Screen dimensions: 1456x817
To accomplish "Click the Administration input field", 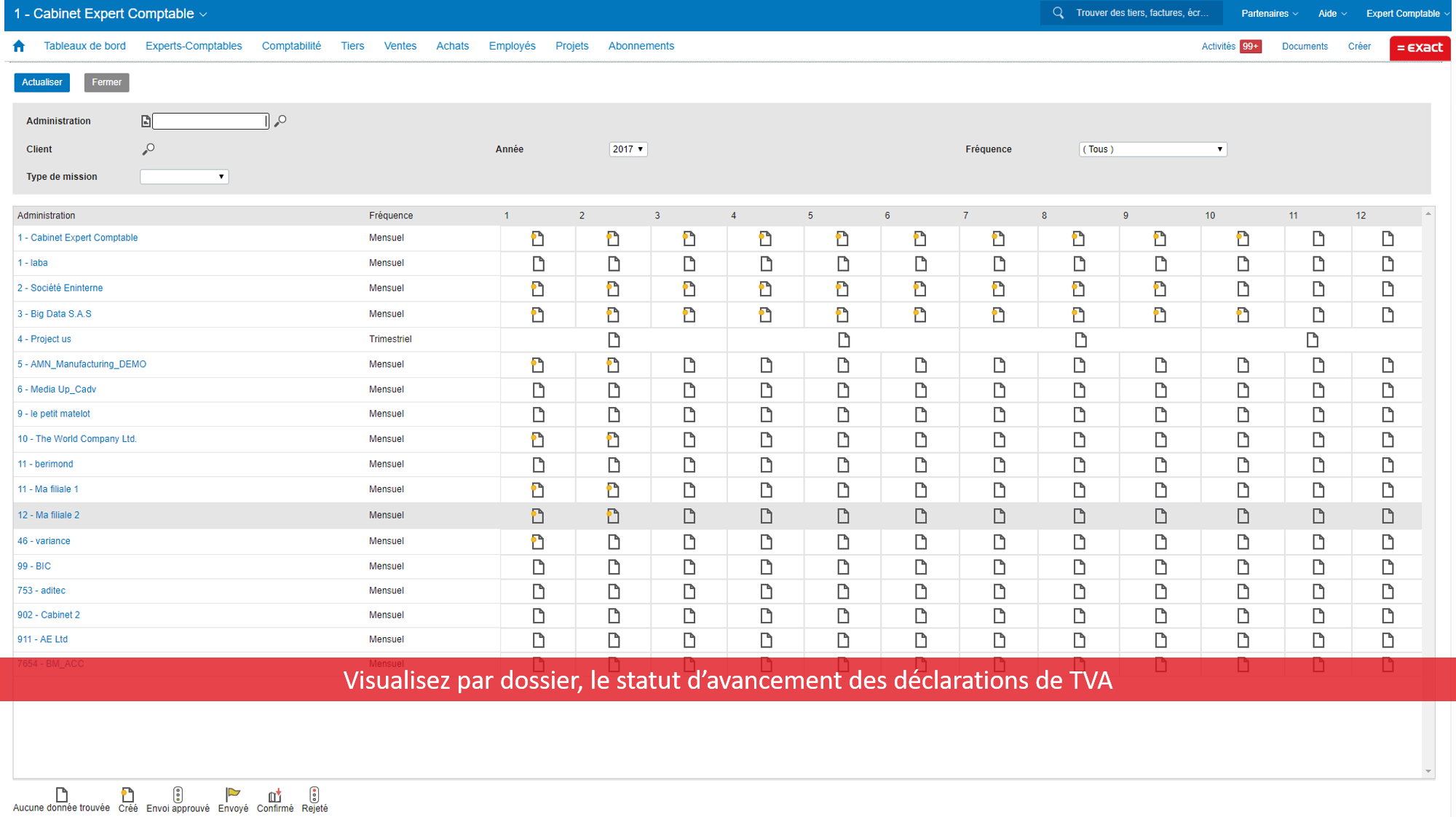I will (x=210, y=120).
